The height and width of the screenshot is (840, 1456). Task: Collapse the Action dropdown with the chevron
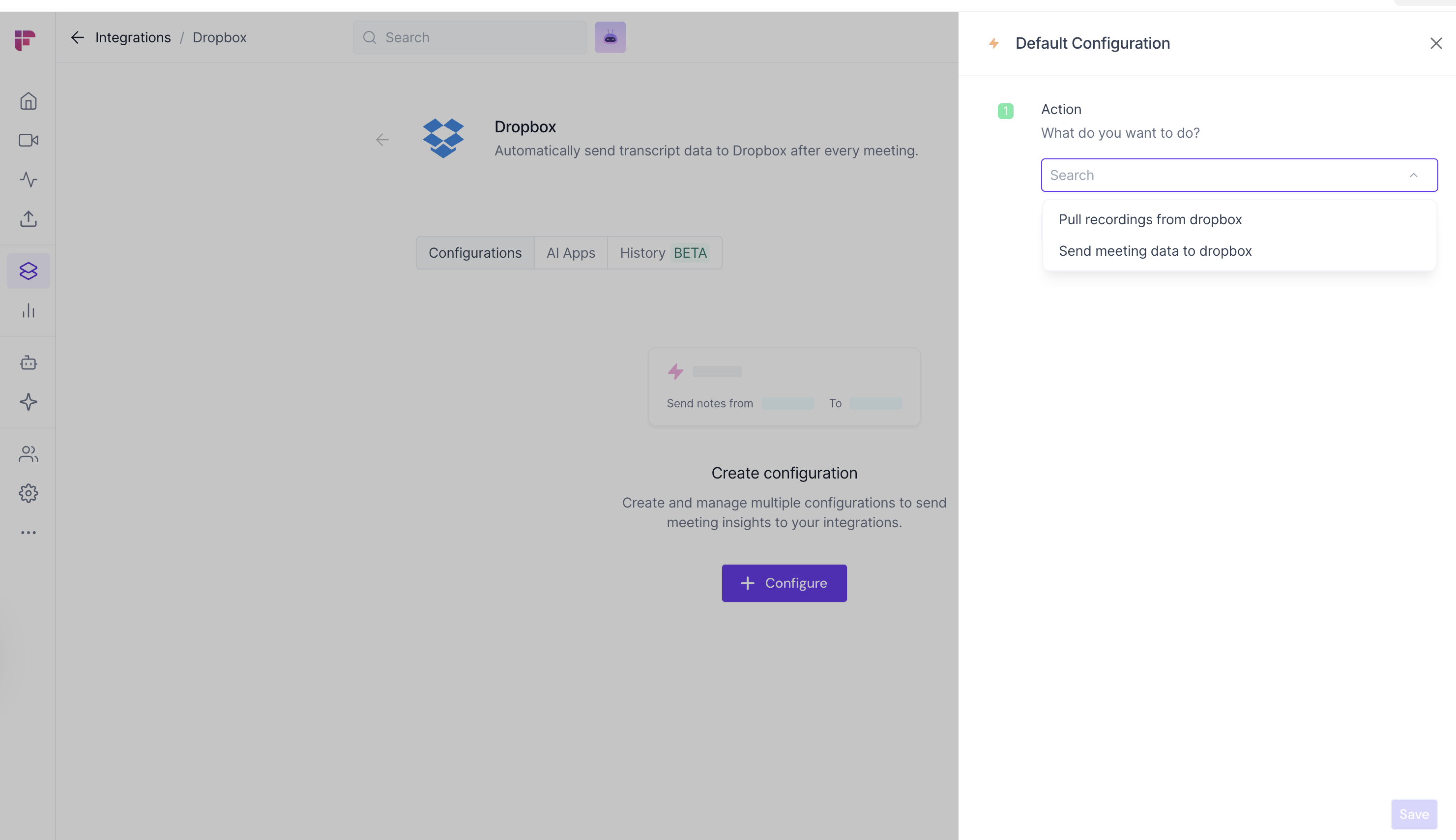coord(1413,176)
